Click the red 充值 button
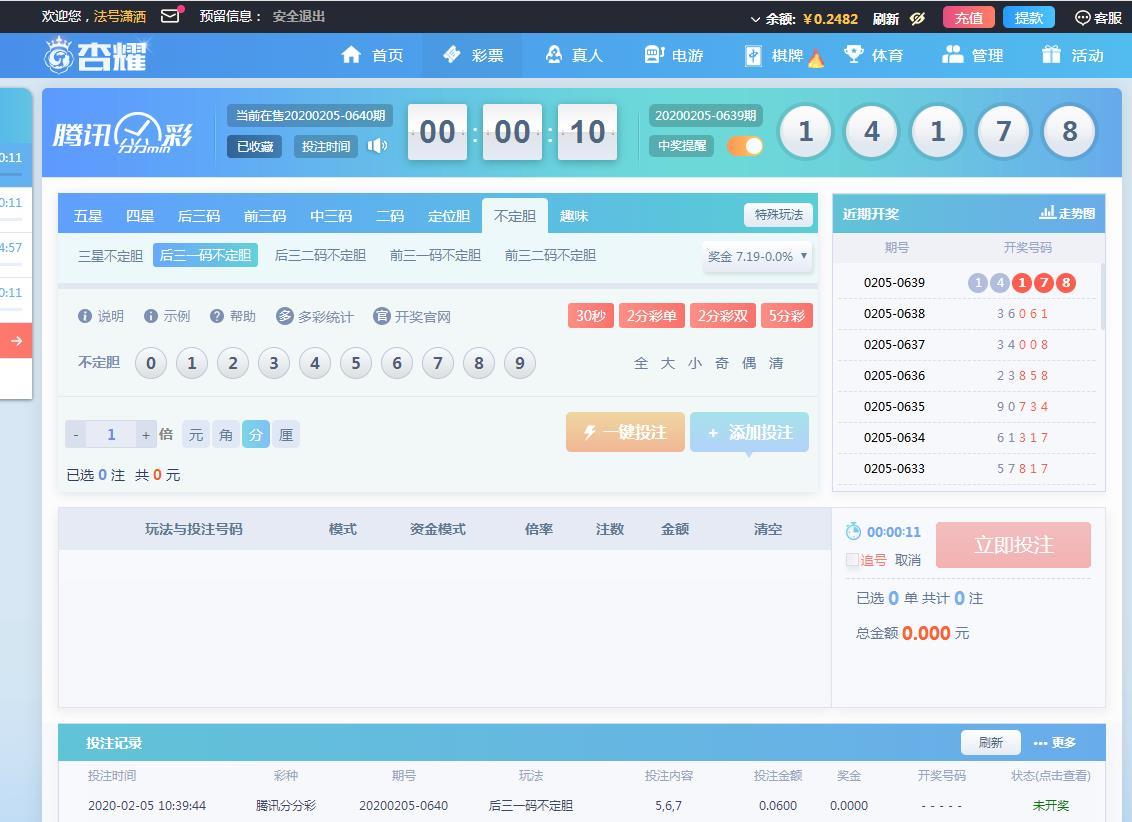Screen dimensions: 1132x822 [x=968, y=18]
